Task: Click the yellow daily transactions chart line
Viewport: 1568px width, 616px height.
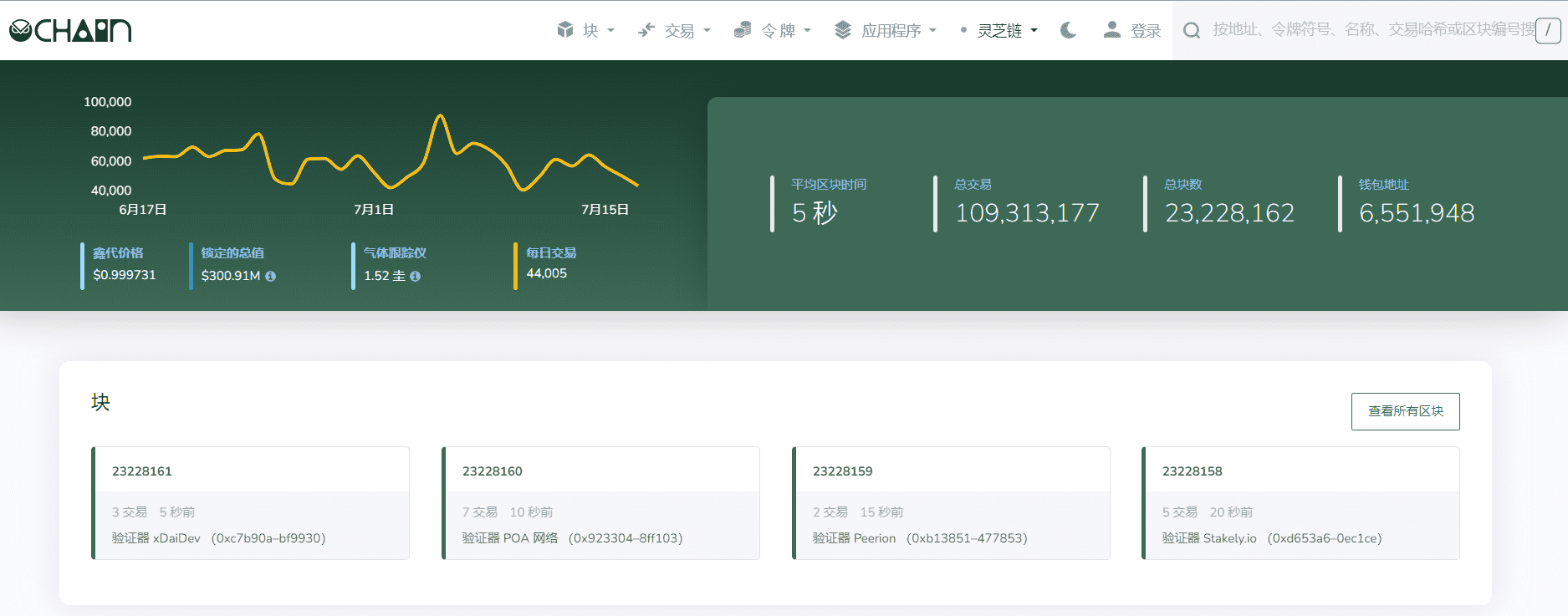Action: click(x=440, y=117)
